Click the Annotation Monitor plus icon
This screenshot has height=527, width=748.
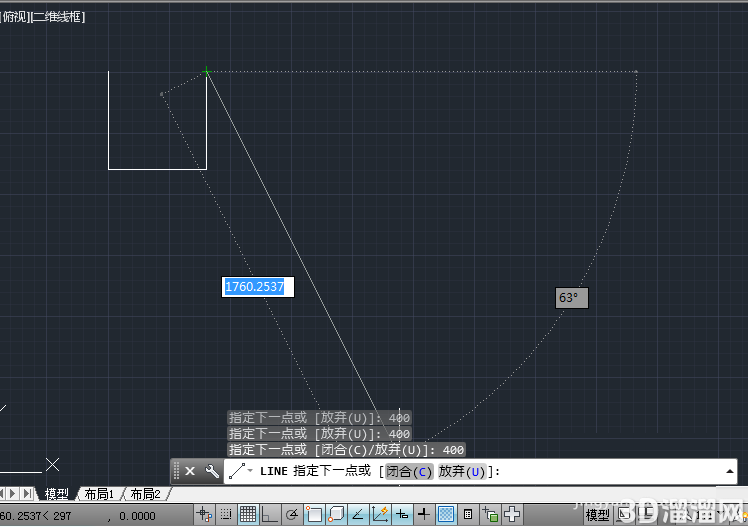[512, 515]
